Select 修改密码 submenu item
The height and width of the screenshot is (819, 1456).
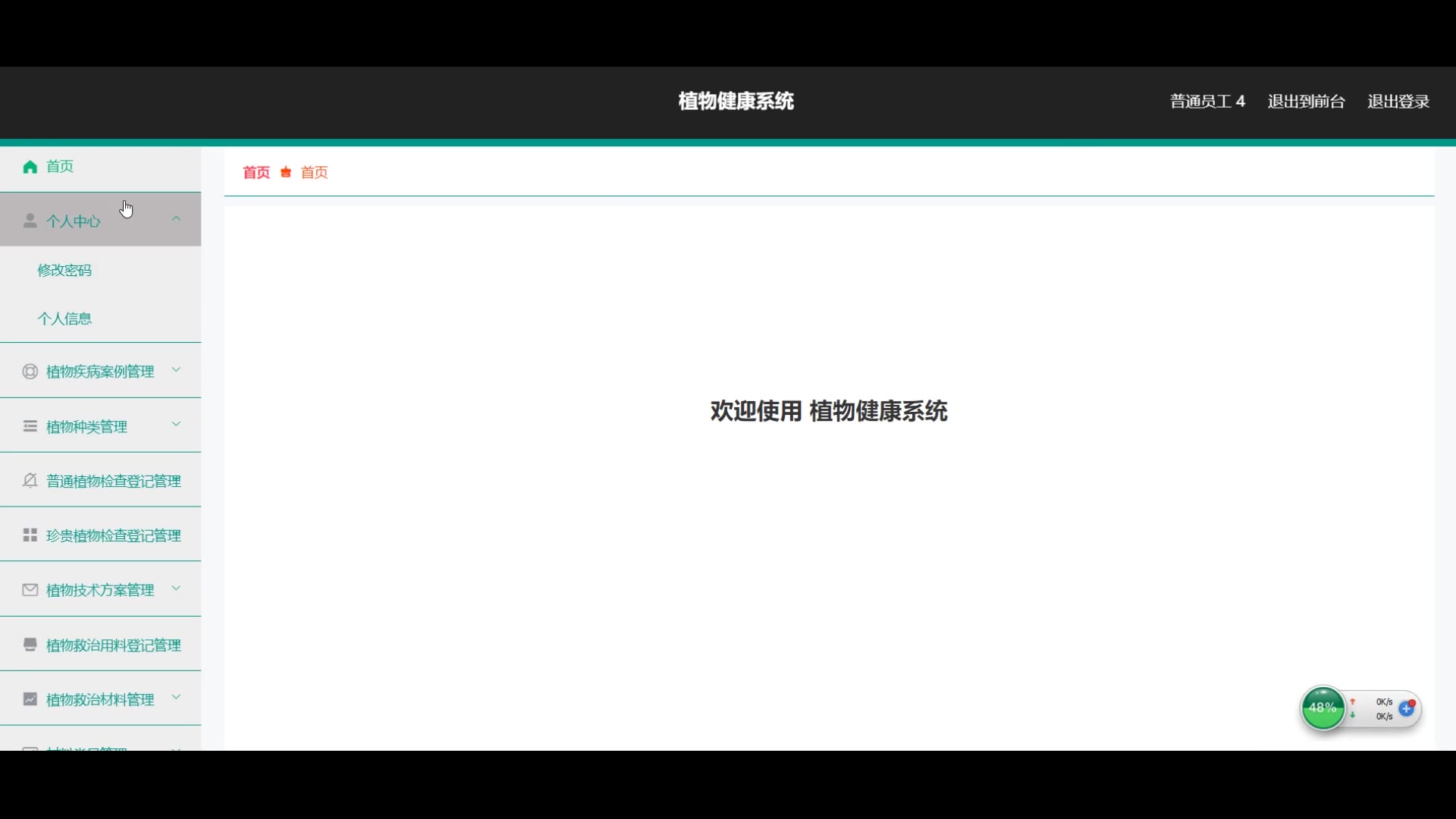pyautogui.click(x=100, y=270)
